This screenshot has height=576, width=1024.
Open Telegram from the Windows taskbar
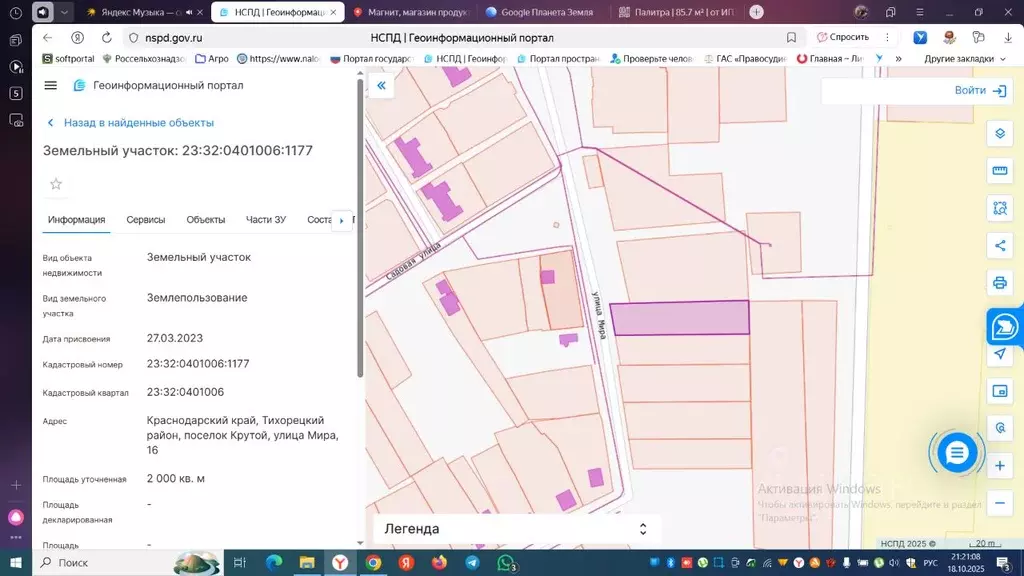[471, 563]
